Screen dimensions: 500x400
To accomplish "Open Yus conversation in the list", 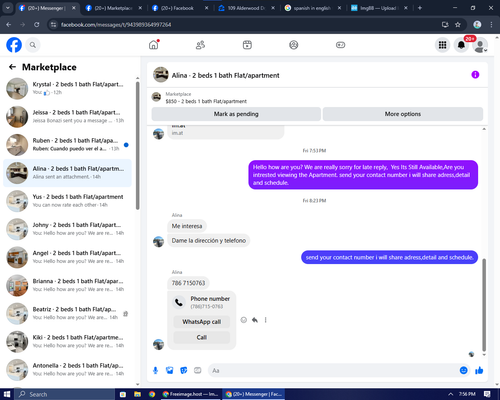I will pos(67,201).
